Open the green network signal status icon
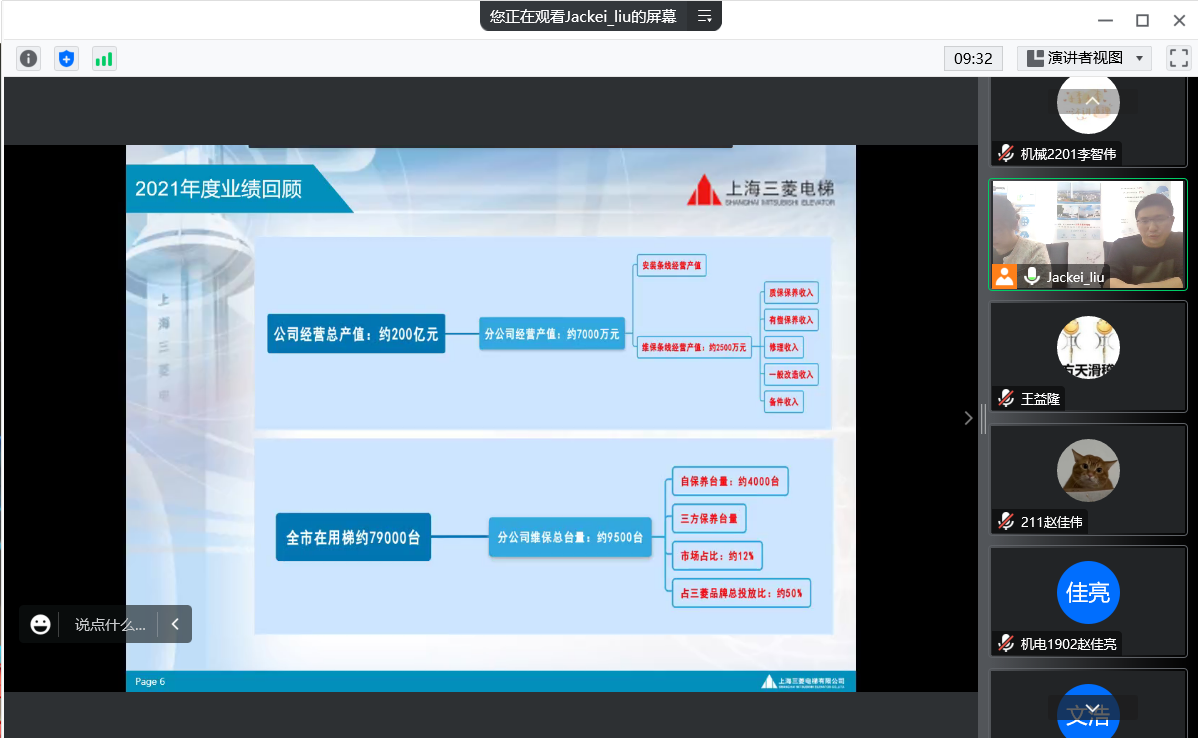 [104, 59]
